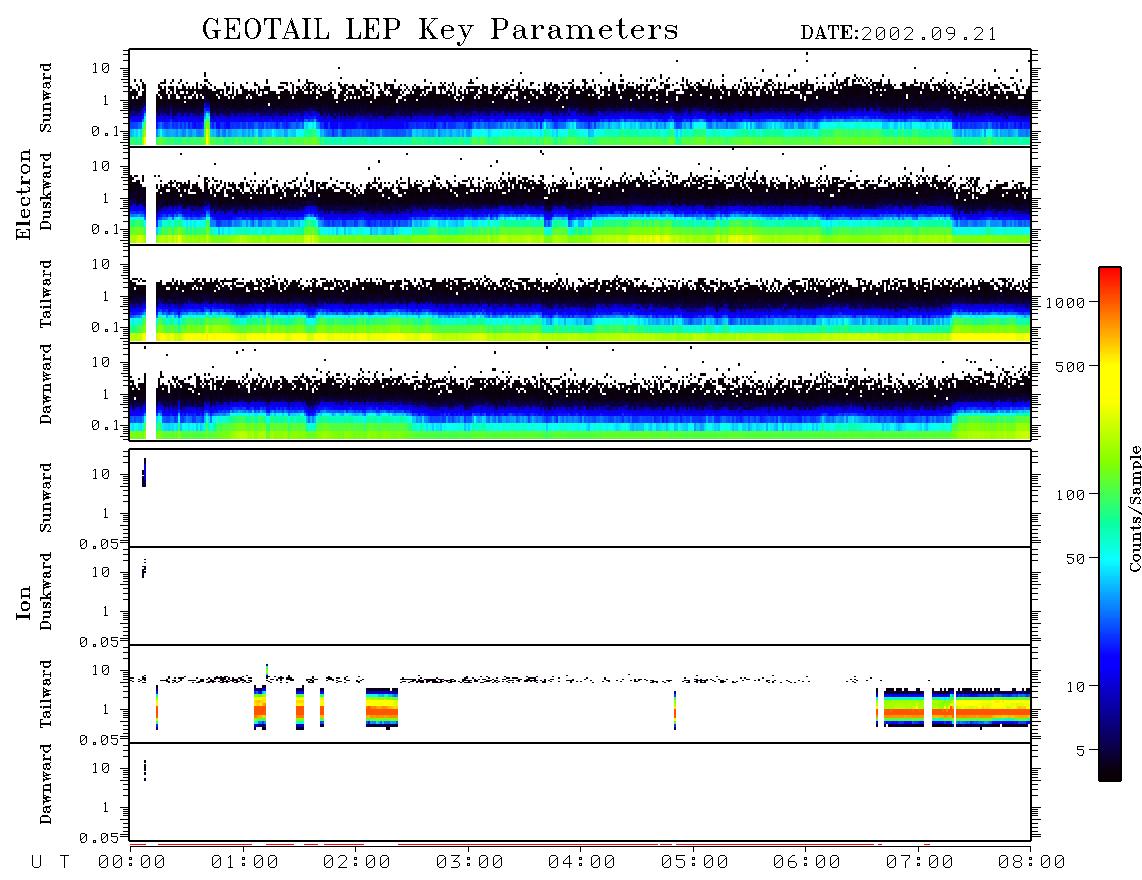This screenshot has height=880, width=1142.
Task: Click inside the Ion Duskward spectrogram panel
Action: pos(580,596)
